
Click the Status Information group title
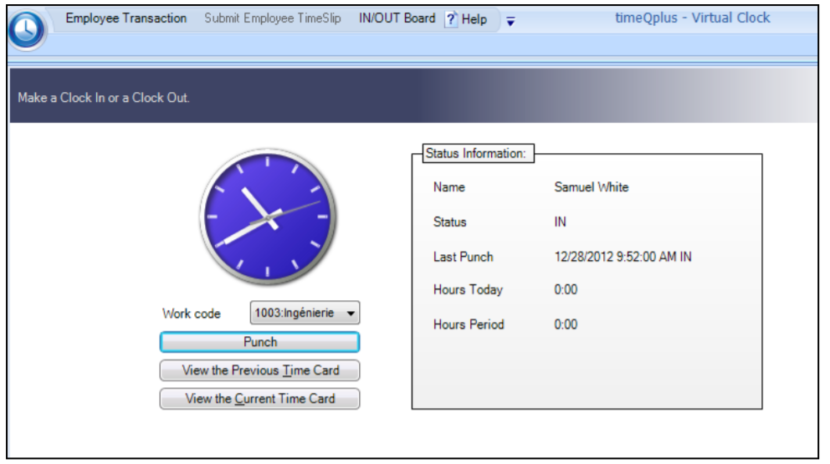coord(475,154)
